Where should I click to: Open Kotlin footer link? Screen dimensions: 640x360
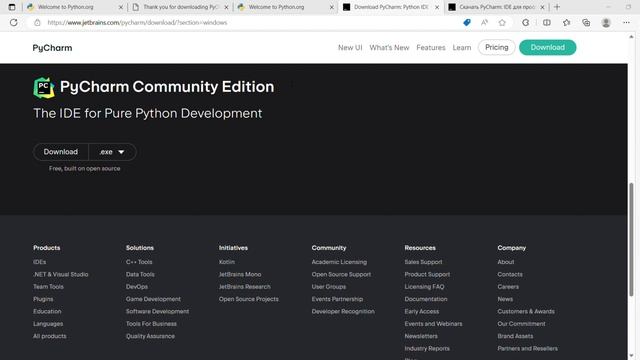(227, 262)
